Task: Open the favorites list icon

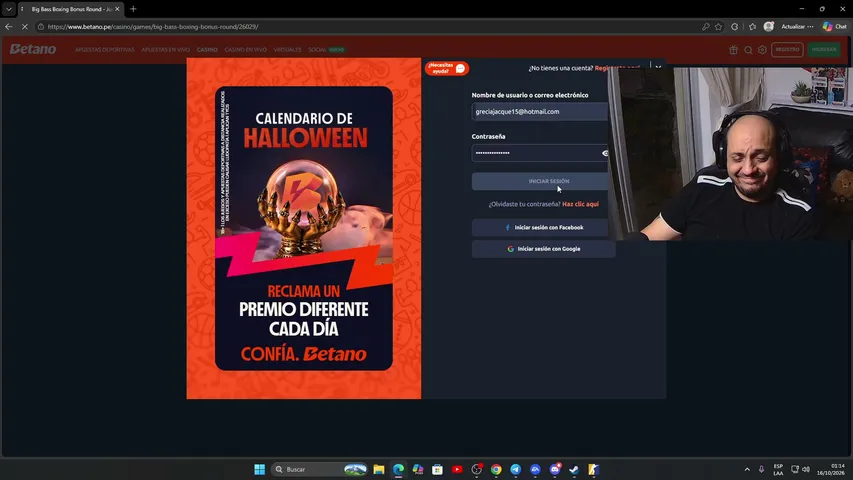Action: tap(752, 26)
